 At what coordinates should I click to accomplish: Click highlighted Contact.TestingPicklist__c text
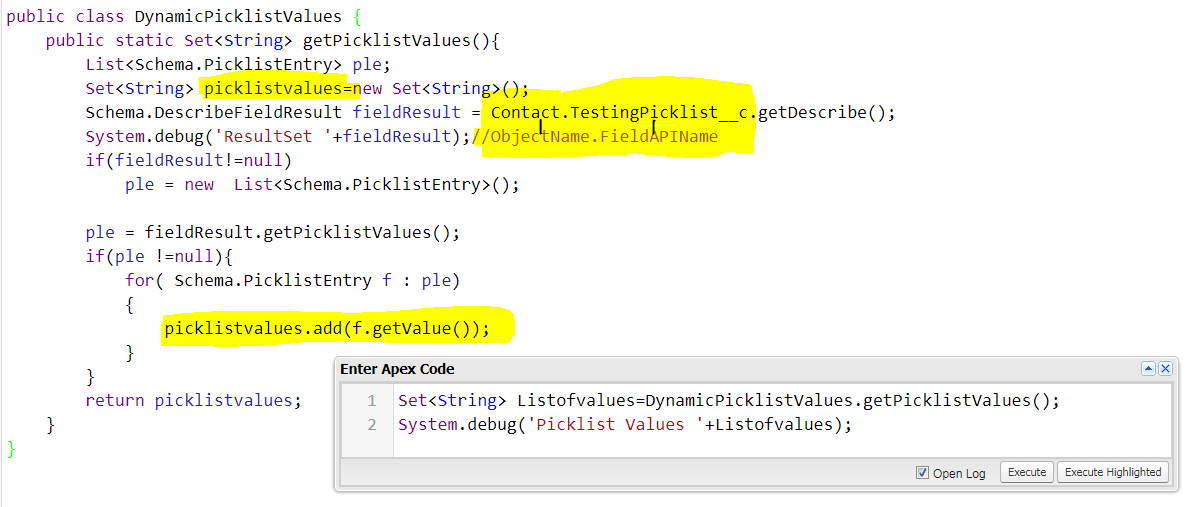click(620, 113)
